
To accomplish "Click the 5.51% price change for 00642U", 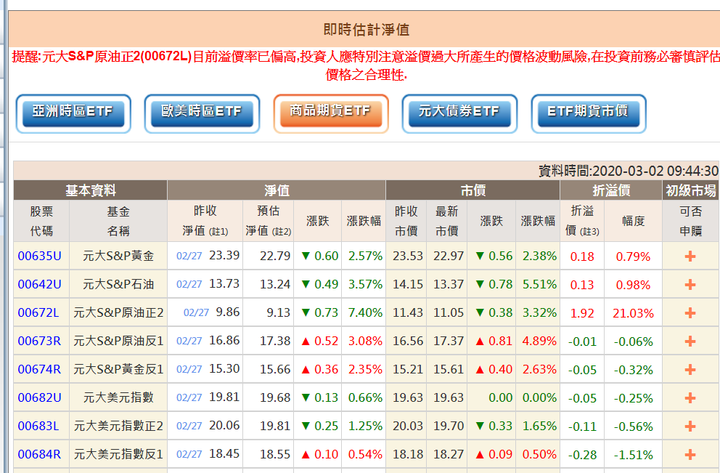I will point(539,284).
